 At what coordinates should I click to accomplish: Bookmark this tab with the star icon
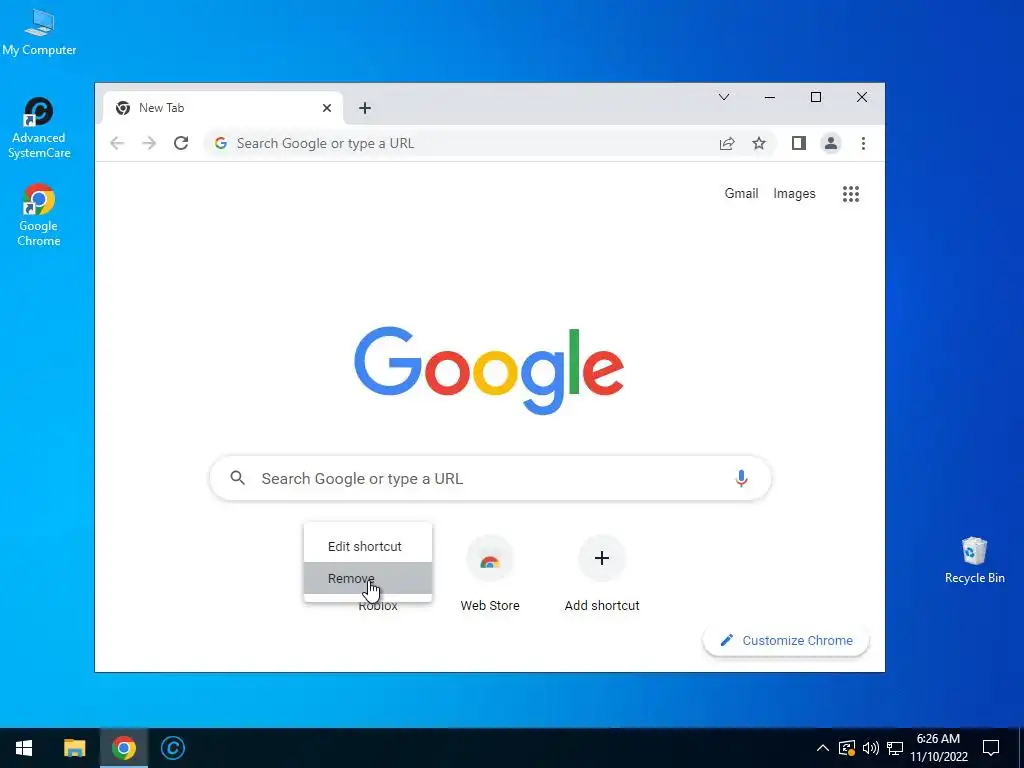point(759,143)
